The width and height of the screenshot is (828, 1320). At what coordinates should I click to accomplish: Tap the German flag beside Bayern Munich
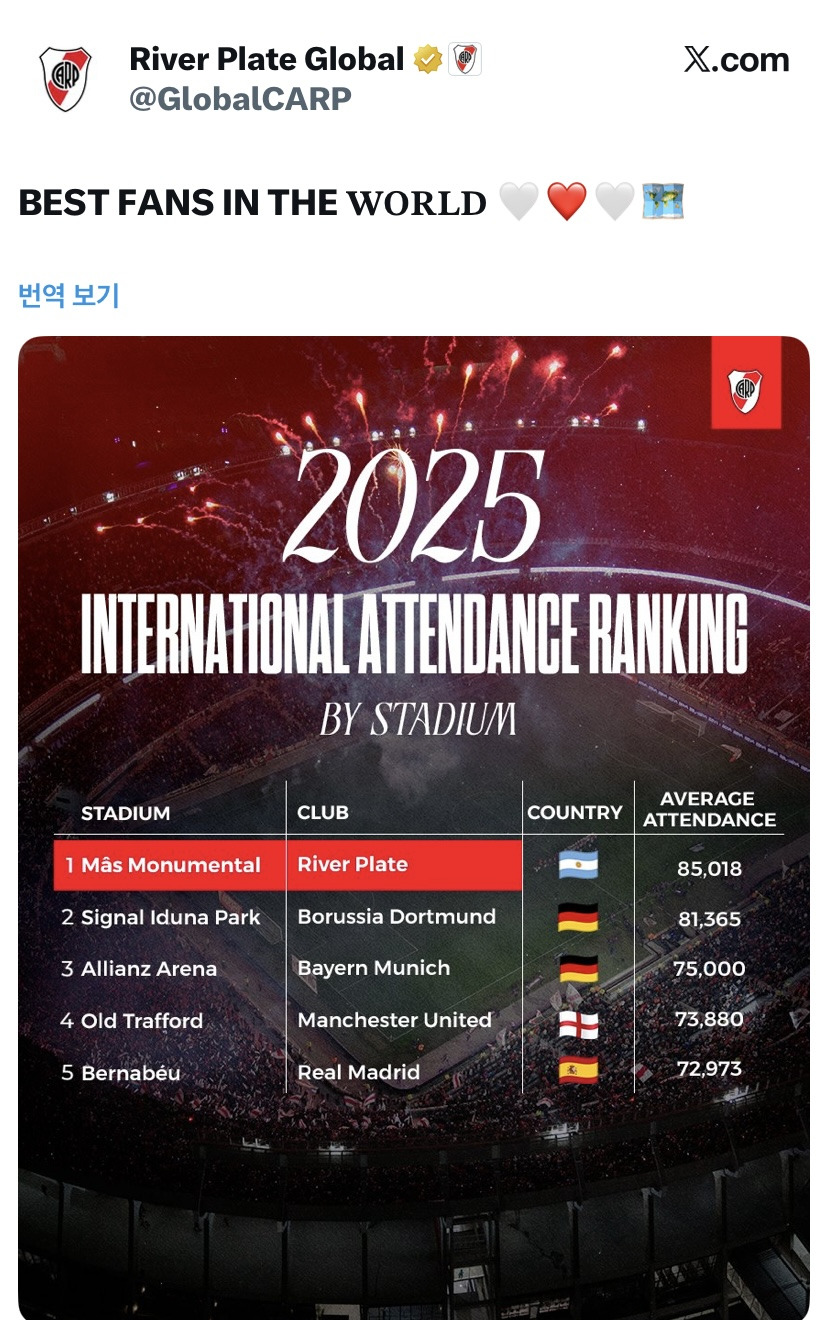click(578, 969)
